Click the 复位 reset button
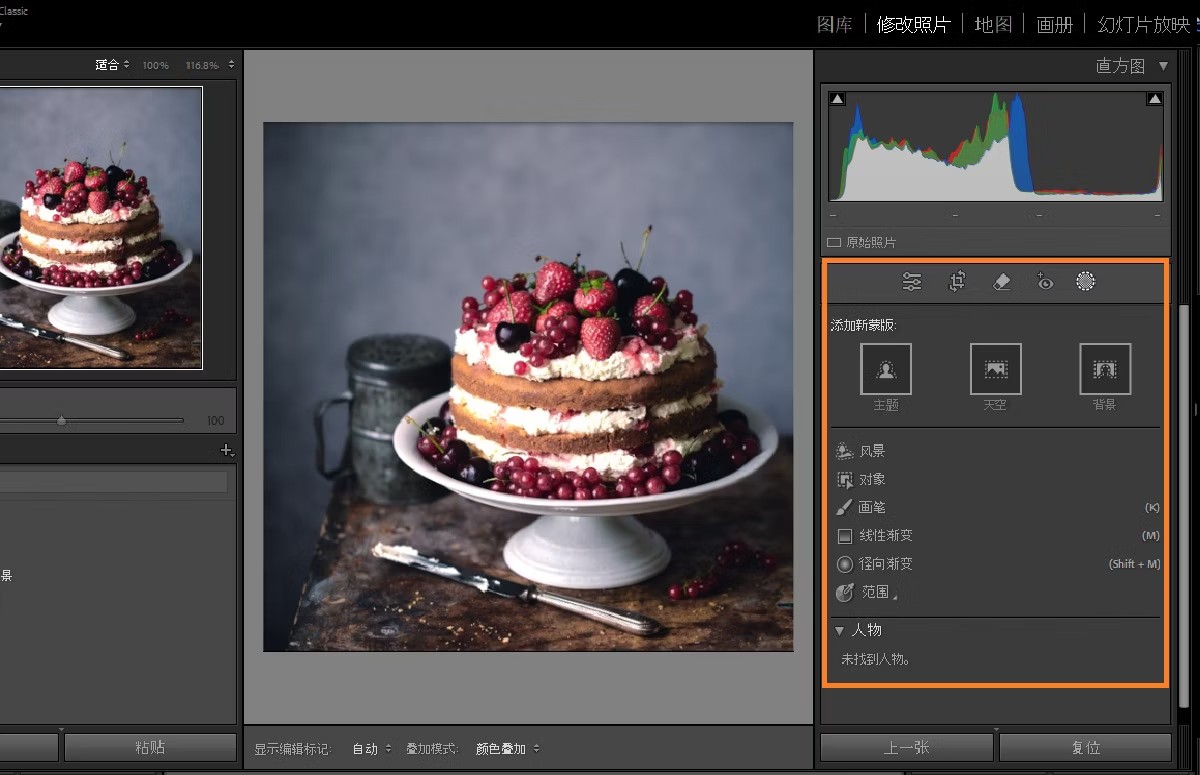The image size is (1200, 775). [x=1085, y=748]
